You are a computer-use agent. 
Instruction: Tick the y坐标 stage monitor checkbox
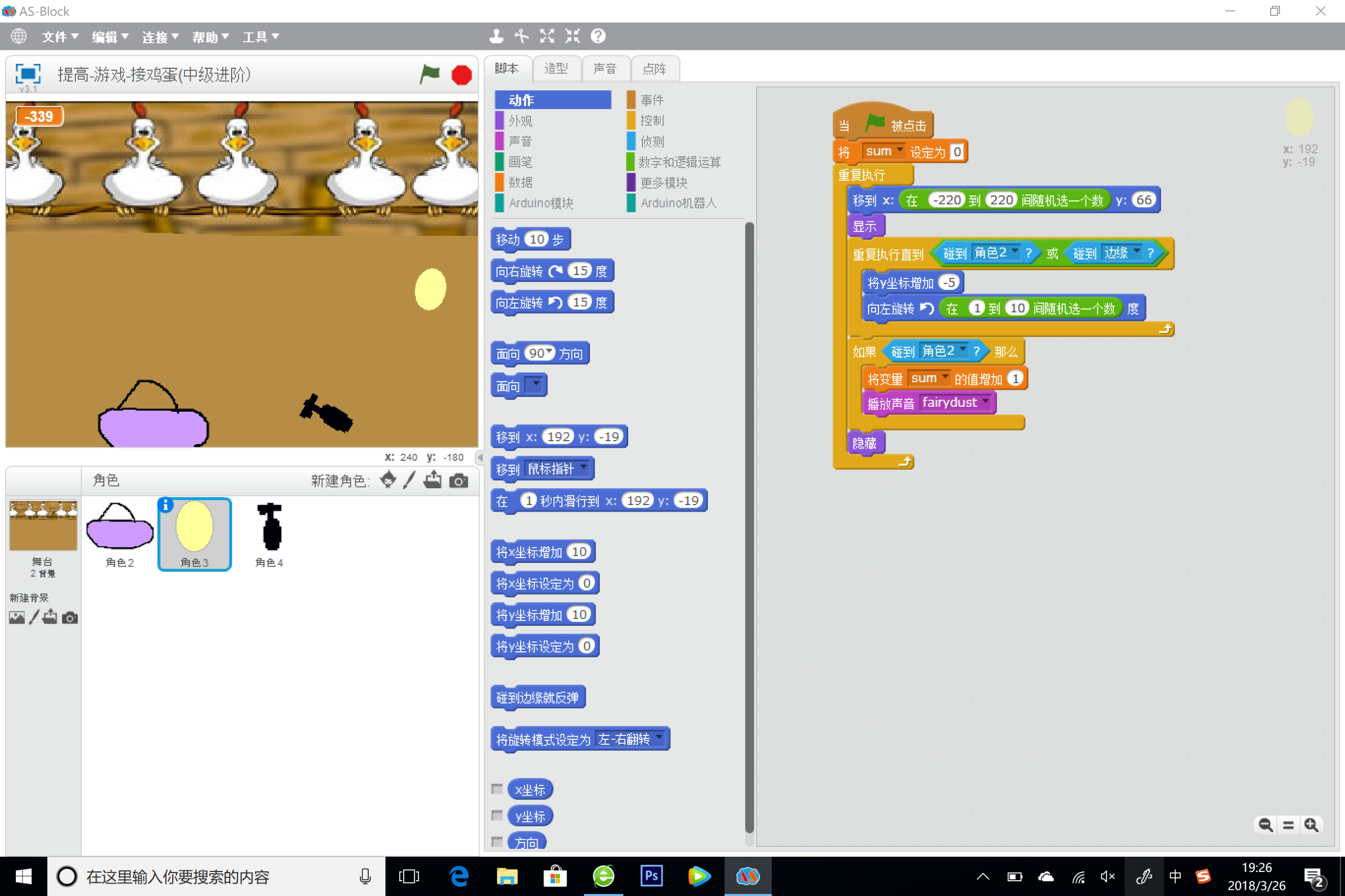(497, 815)
